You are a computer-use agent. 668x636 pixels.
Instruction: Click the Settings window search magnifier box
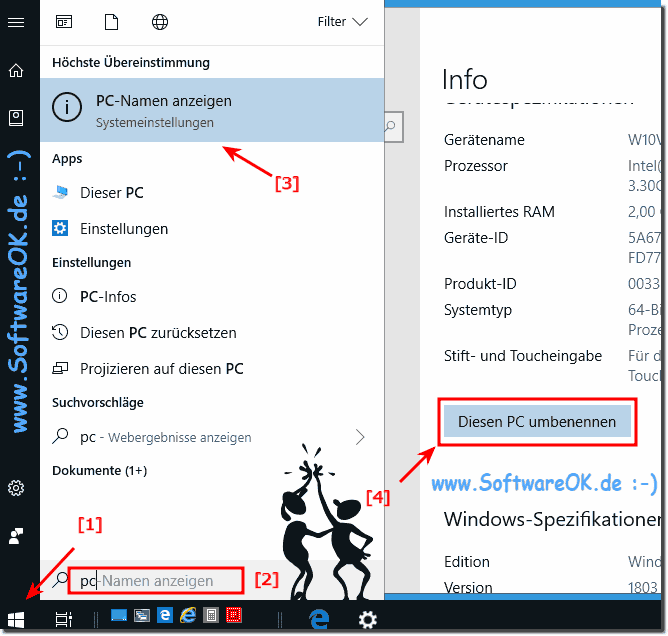point(393,127)
